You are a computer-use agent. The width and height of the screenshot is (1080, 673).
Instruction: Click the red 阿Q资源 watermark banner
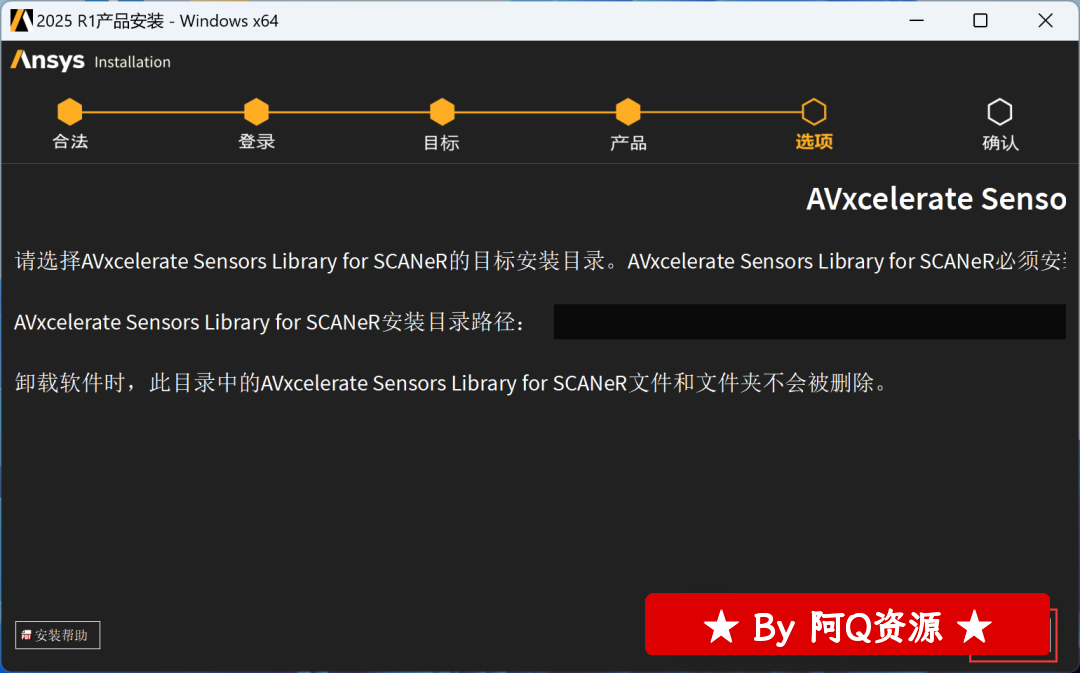tap(847, 624)
